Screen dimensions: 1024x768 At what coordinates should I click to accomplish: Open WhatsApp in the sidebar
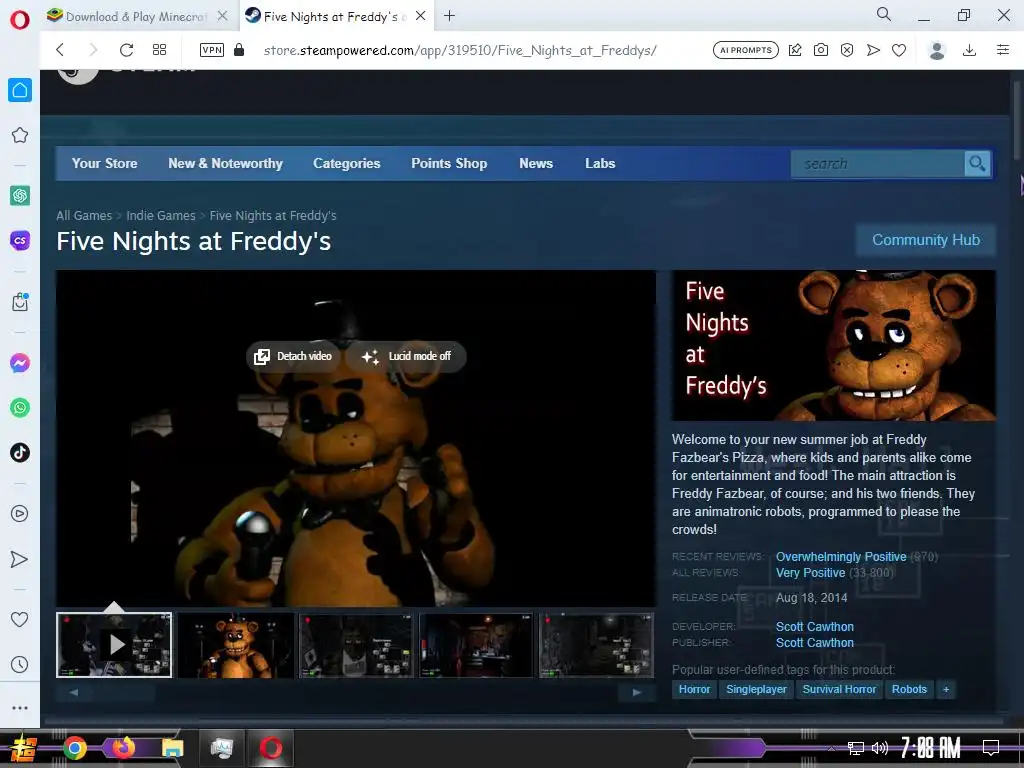point(20,408)
